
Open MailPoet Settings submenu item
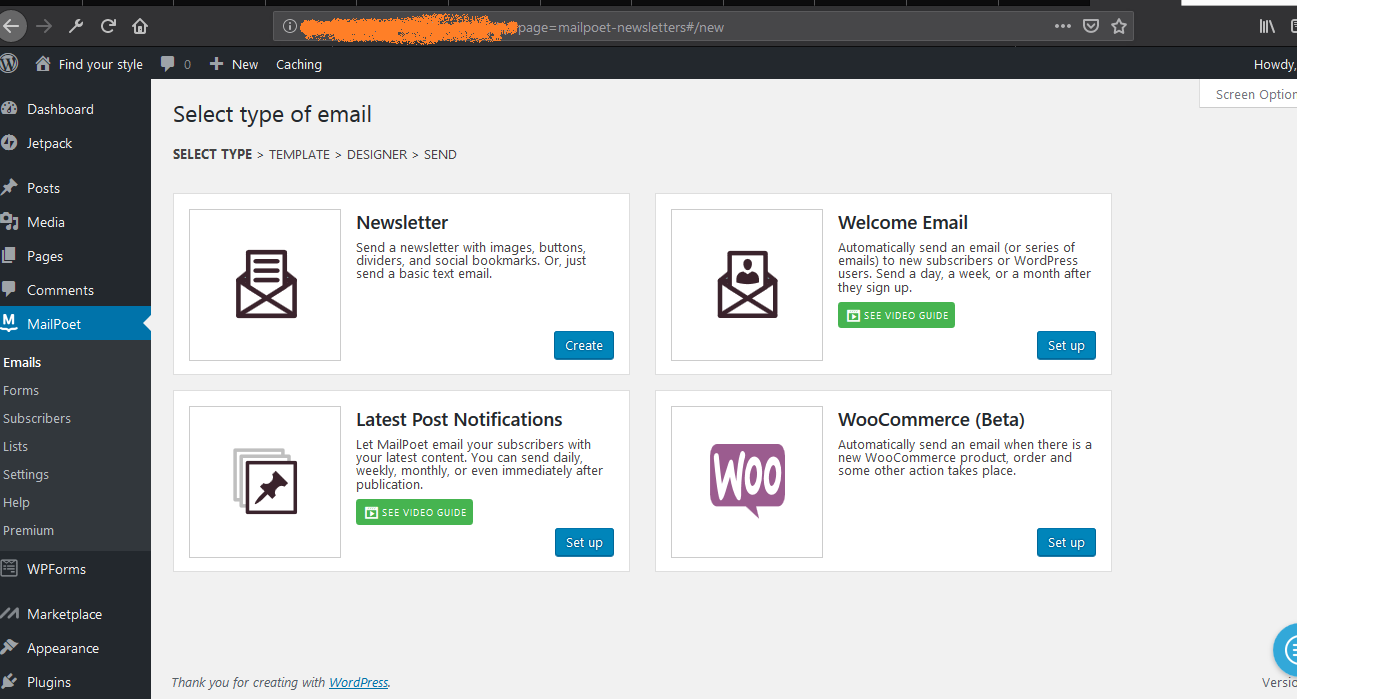click(x=26, y=474)
